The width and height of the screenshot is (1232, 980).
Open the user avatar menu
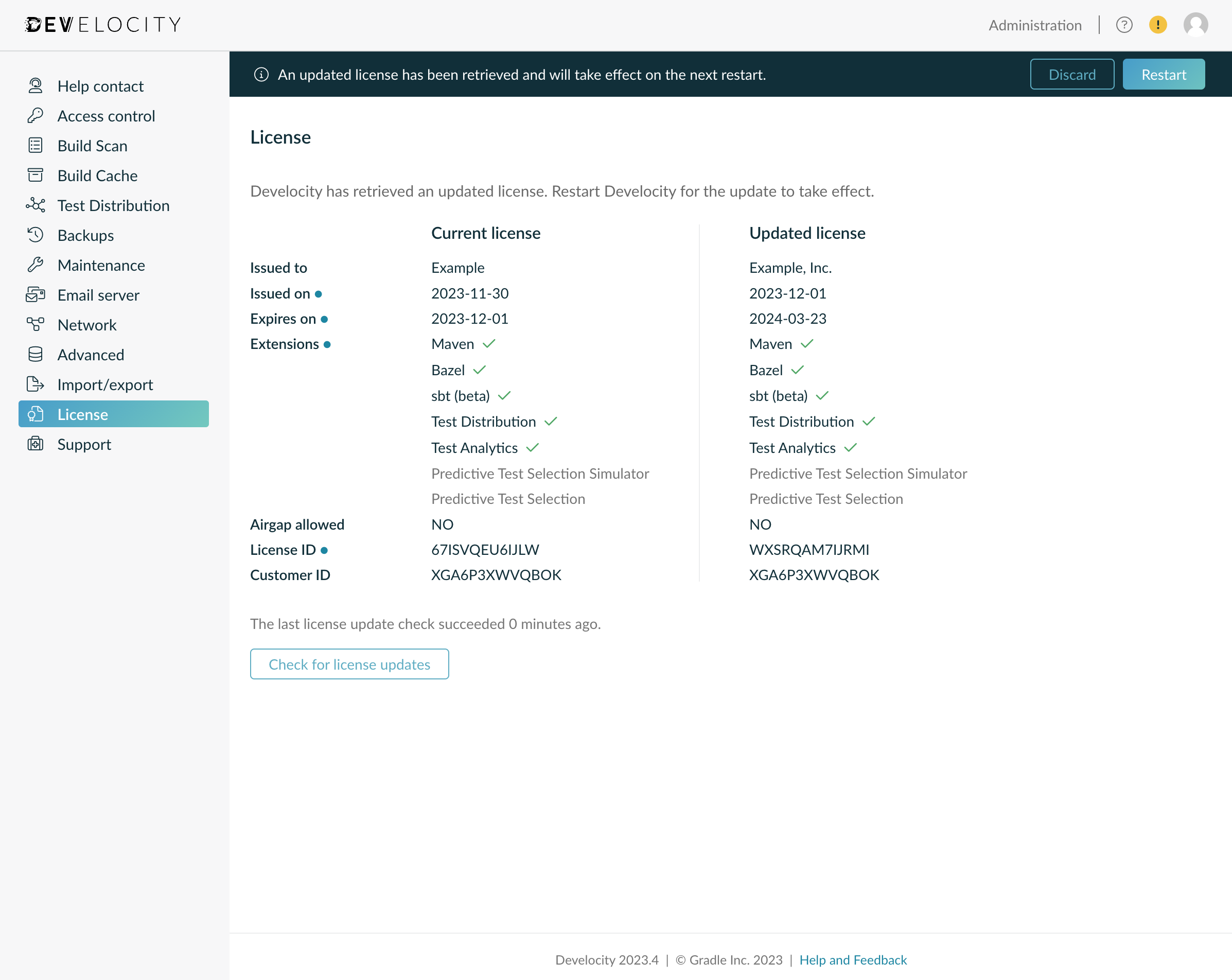(x=1195, y=24)
